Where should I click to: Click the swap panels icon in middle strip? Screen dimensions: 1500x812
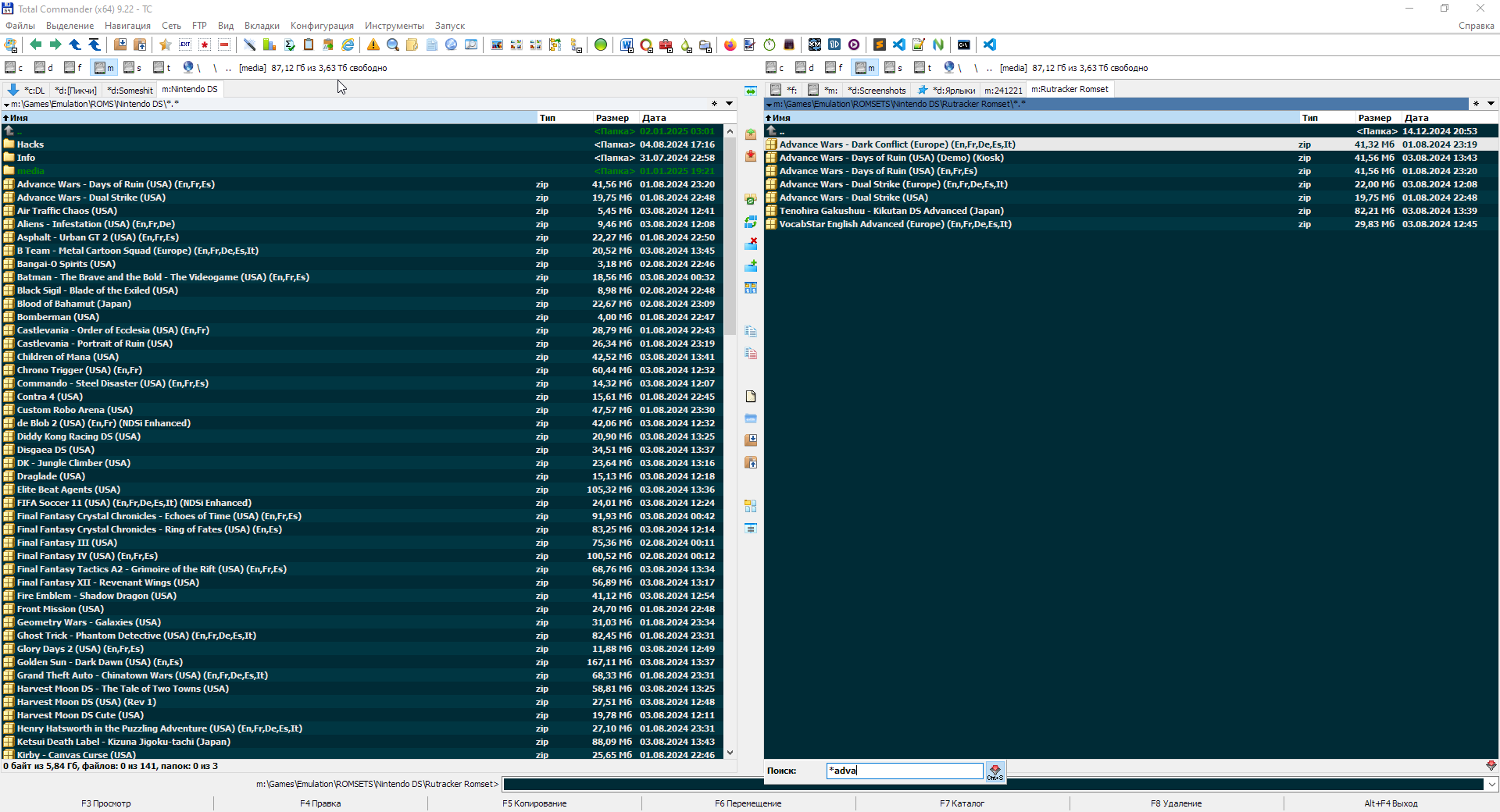tap(751, 91)
